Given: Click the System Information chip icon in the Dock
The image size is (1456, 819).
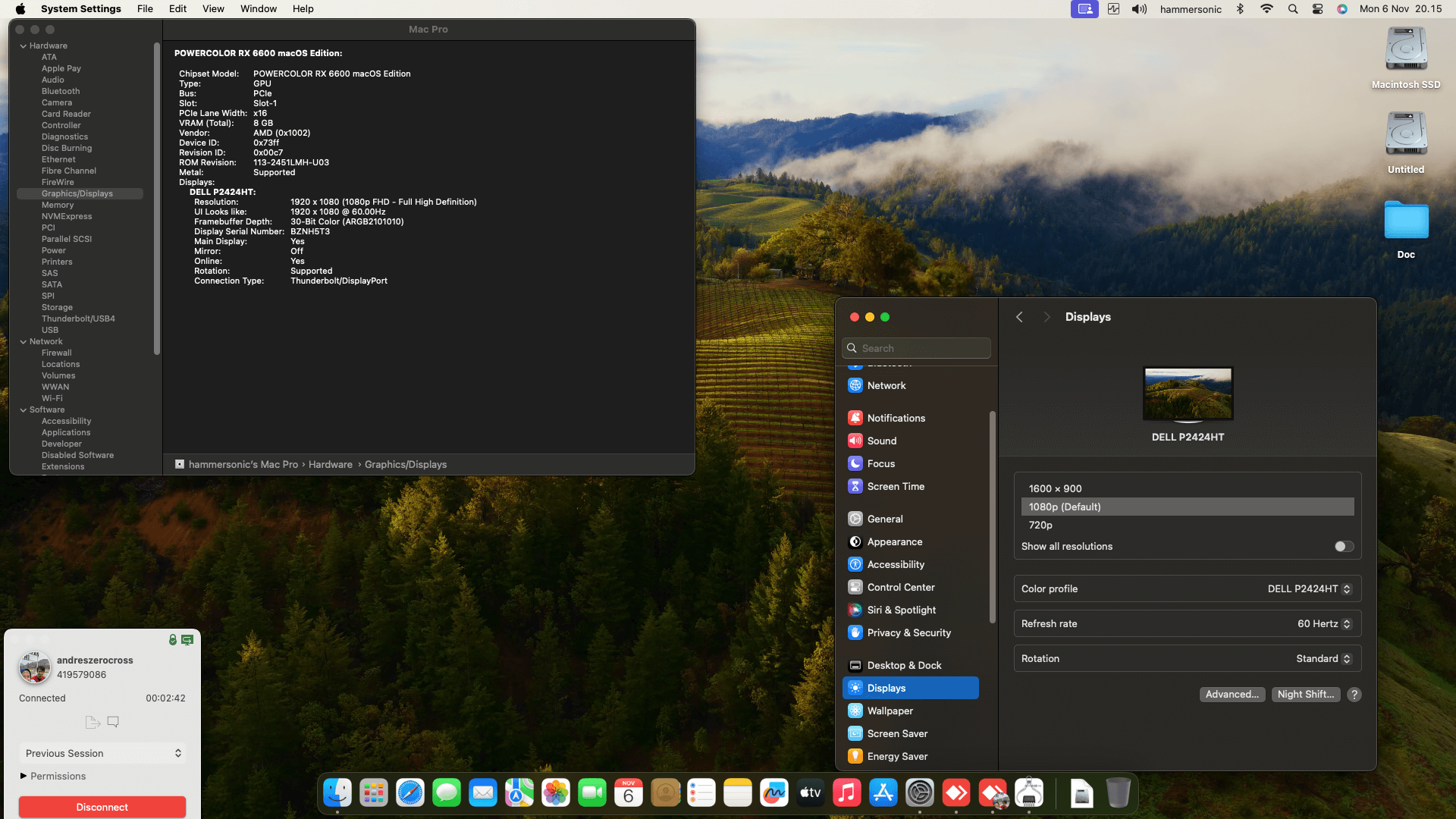Looking at the screenshot, I should (x=1029, y=793).
